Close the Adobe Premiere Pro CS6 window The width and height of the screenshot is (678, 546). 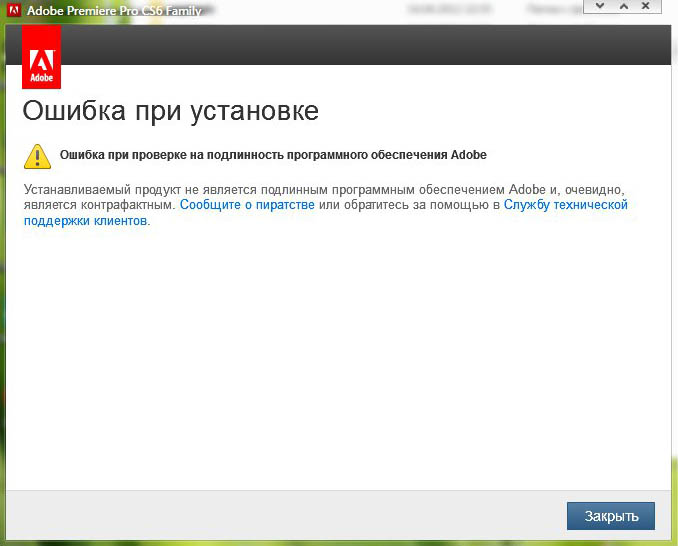point(646,6)
